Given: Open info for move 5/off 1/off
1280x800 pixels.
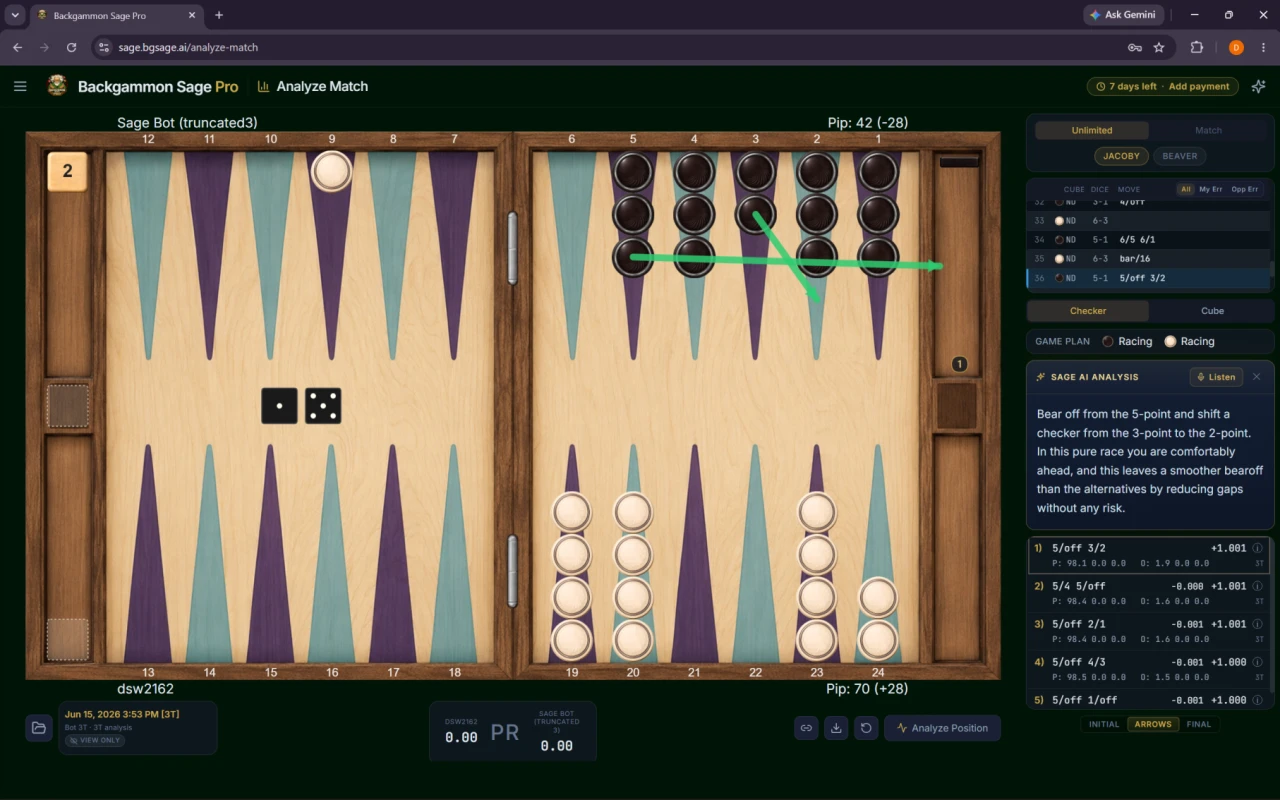Looking at the screenshot, I should [x=1258, y=700].
